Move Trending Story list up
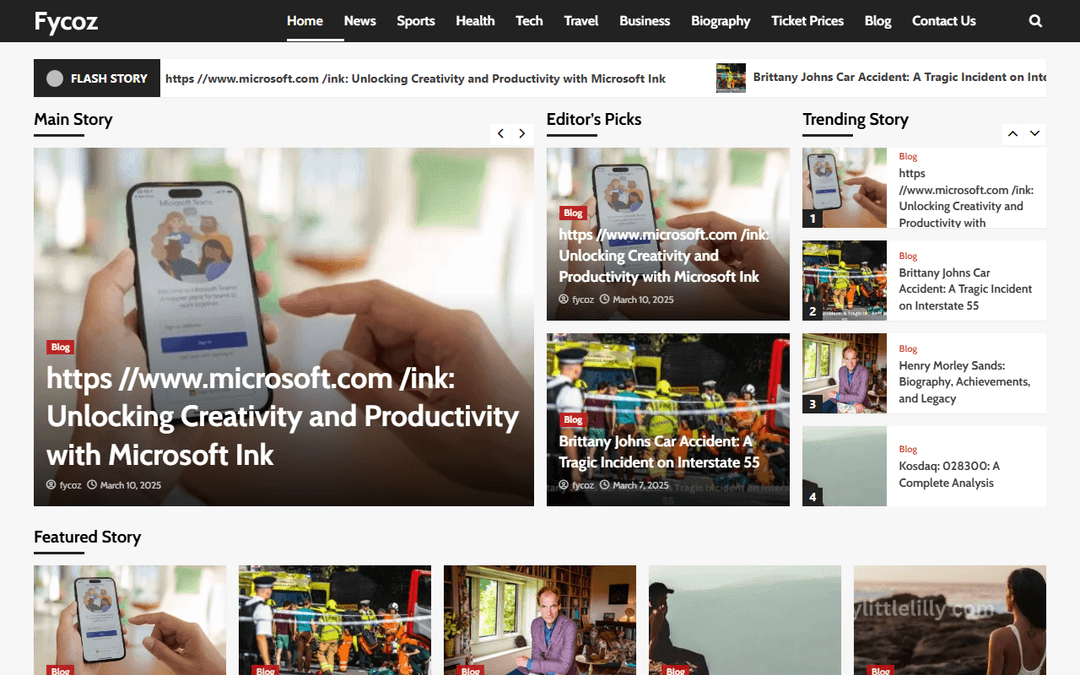The height and width of the screenshot is (675, 1080). [x=1012, y=134]
